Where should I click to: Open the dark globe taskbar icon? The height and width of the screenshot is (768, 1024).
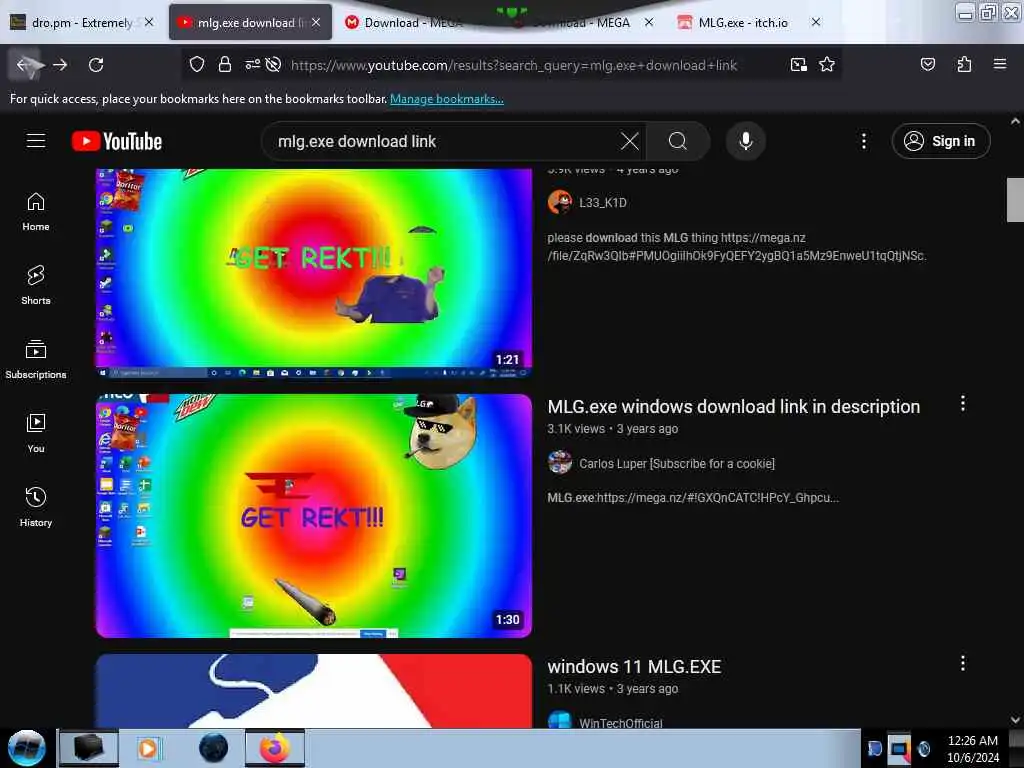pos(214,748)
